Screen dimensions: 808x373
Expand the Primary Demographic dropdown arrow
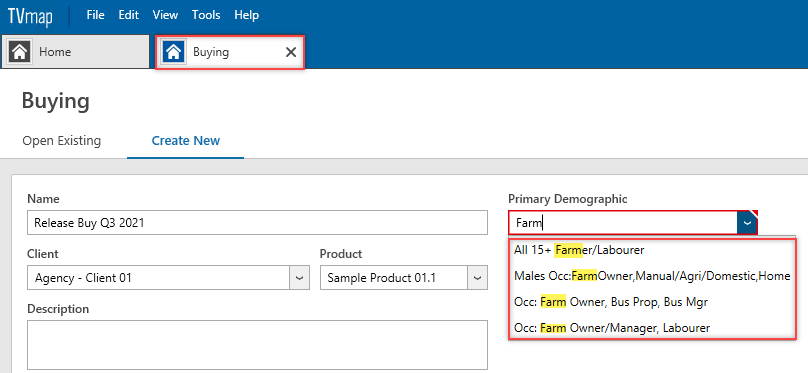(x=747, y=223)
